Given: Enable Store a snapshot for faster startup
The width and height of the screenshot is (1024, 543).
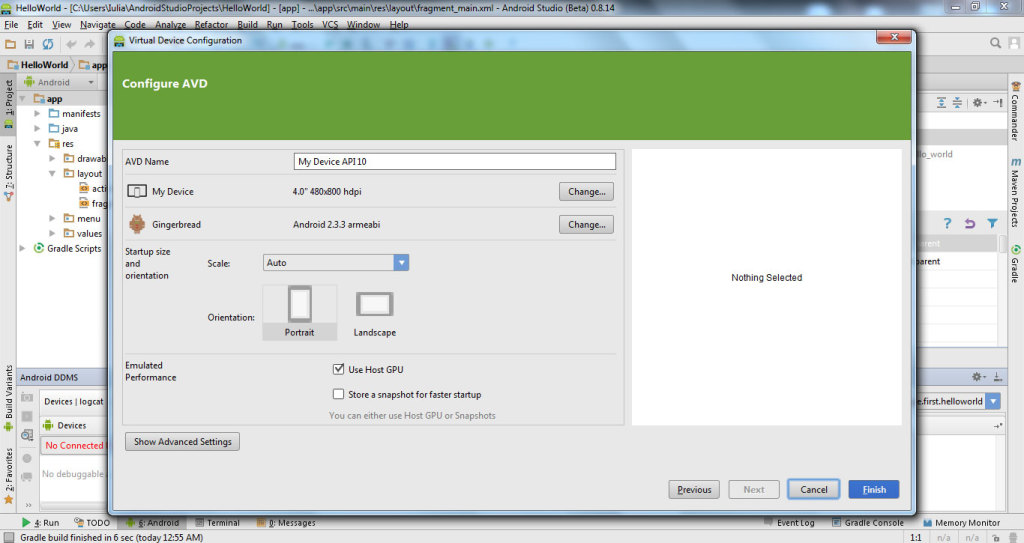Looking at the screenshot, I should [338, 394].
